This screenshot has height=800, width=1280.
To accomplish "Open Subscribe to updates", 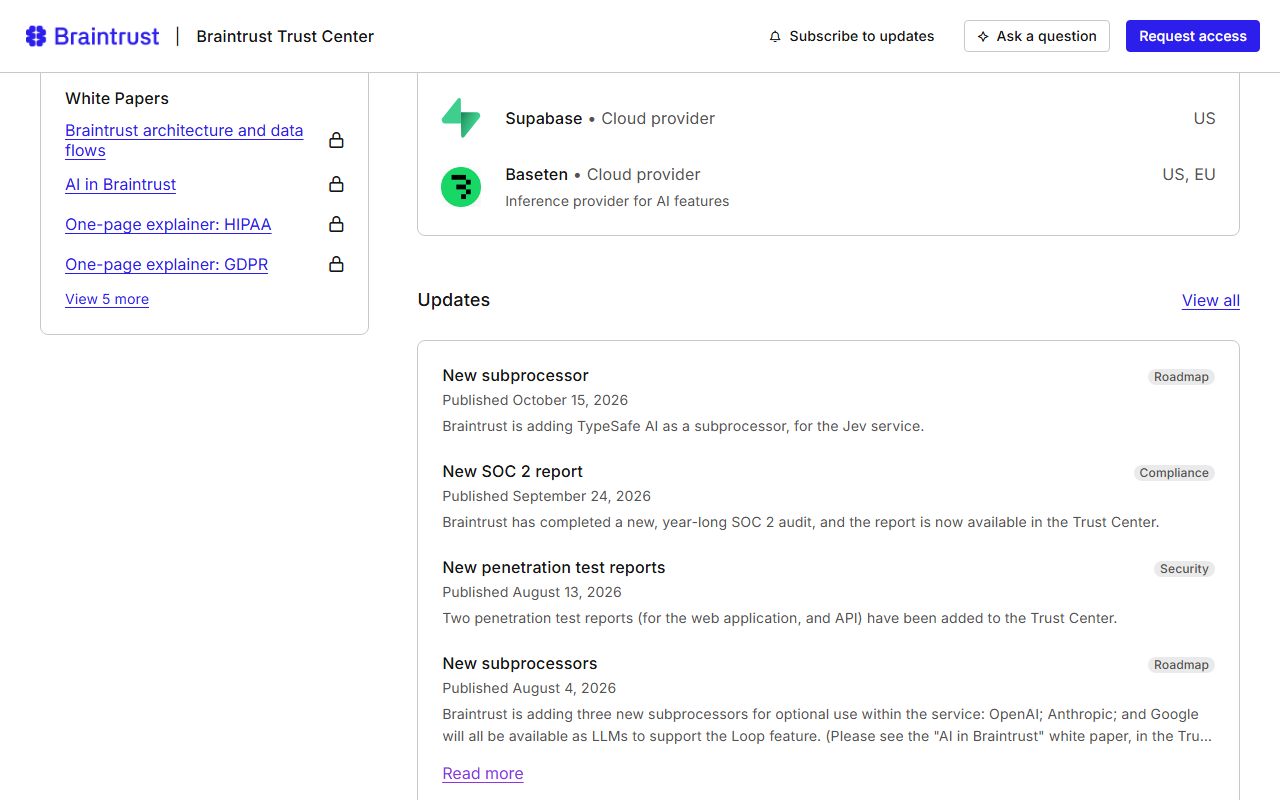I will (852, 36).
